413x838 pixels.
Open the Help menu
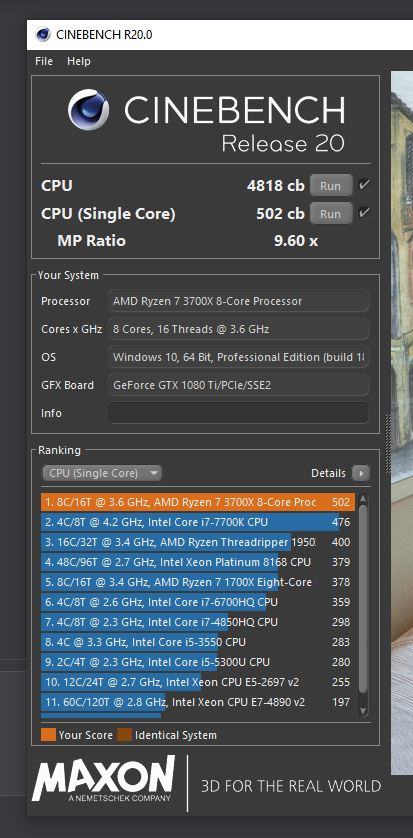pos(79,61)
